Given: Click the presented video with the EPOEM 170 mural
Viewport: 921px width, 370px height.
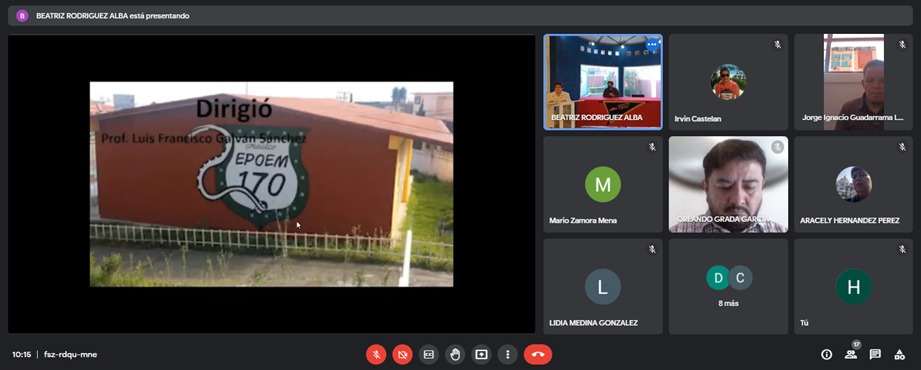Looking at the screenshot, I should pyautogui.click(x=271, y=184).
